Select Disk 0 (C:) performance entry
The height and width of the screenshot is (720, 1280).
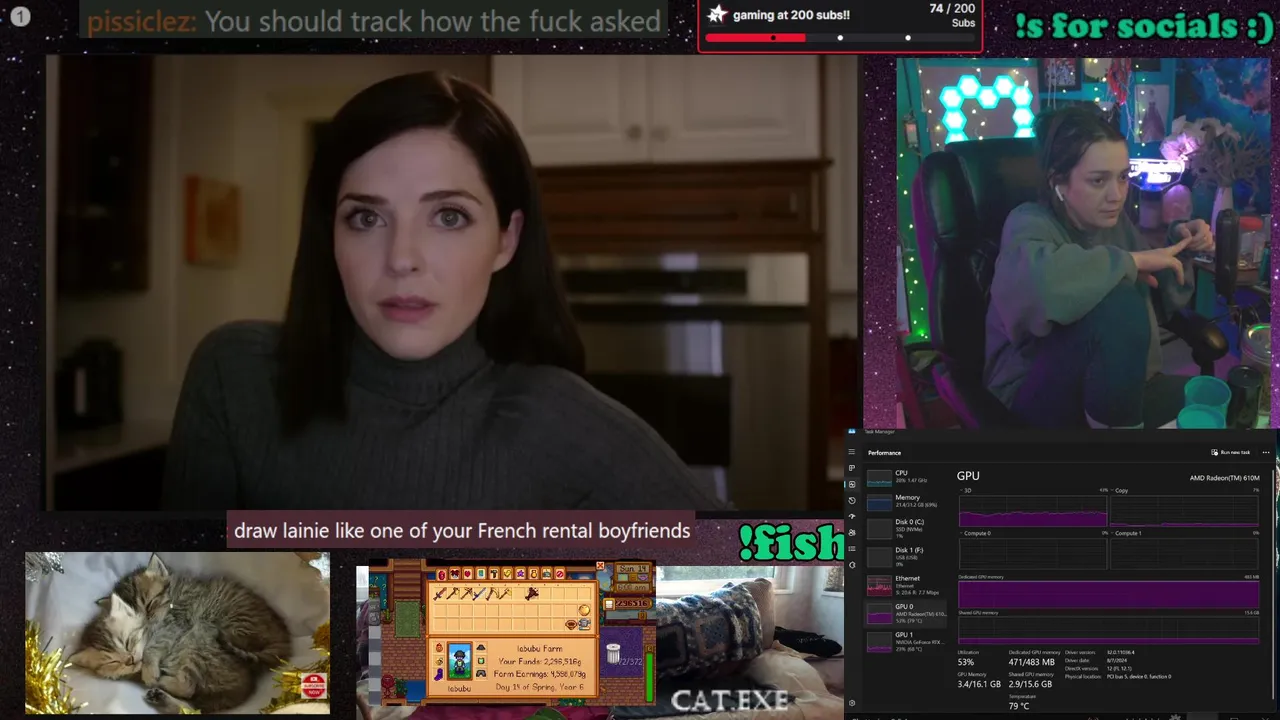tap(907, 529)
